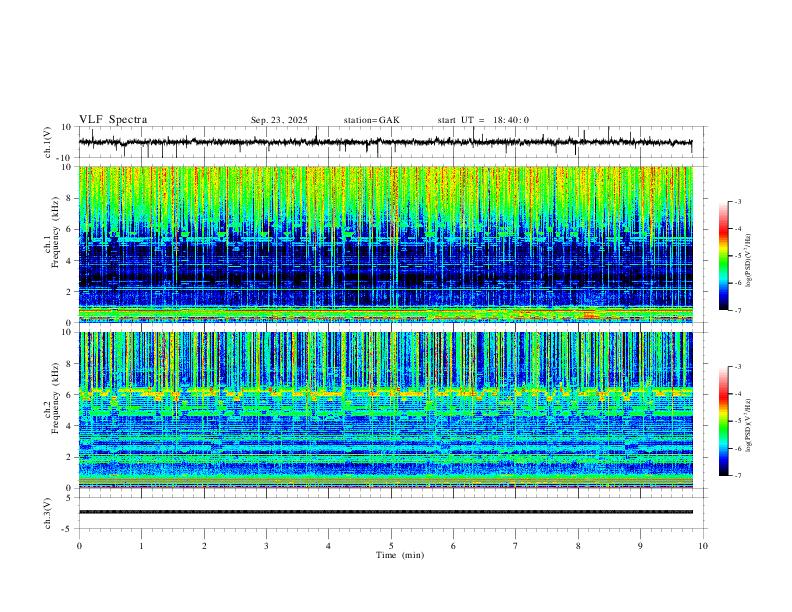The height and width of the screenshot is (612, 792).
Task: Click the "-3" tick on the lower colorbar
Action: (737, 367)
